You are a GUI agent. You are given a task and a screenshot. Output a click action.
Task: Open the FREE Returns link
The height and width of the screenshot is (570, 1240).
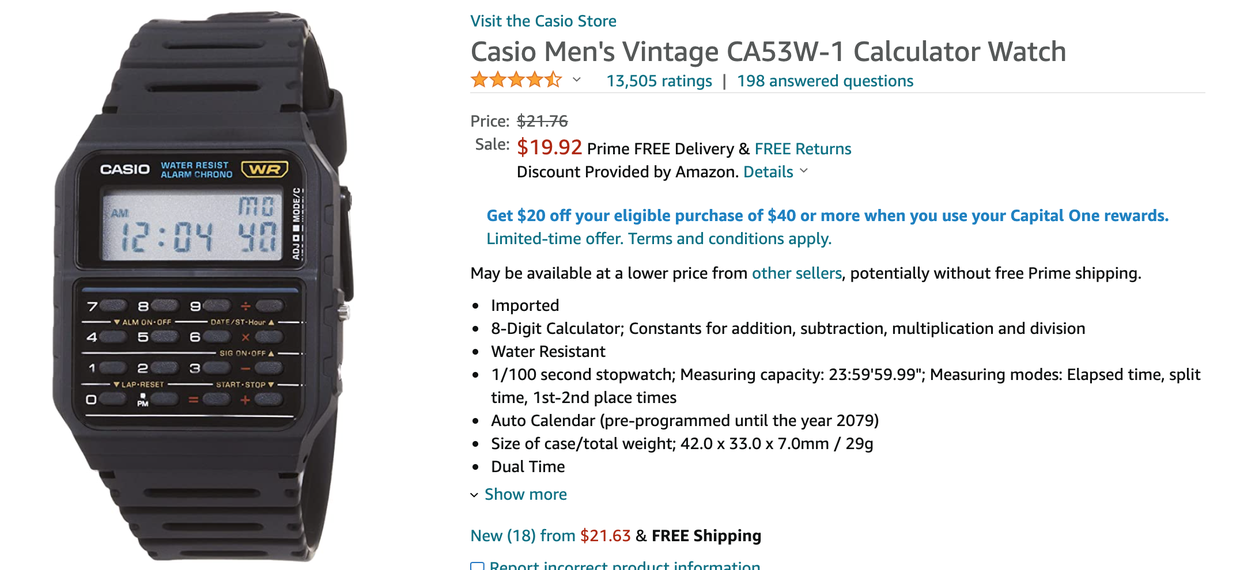[803, 149]
